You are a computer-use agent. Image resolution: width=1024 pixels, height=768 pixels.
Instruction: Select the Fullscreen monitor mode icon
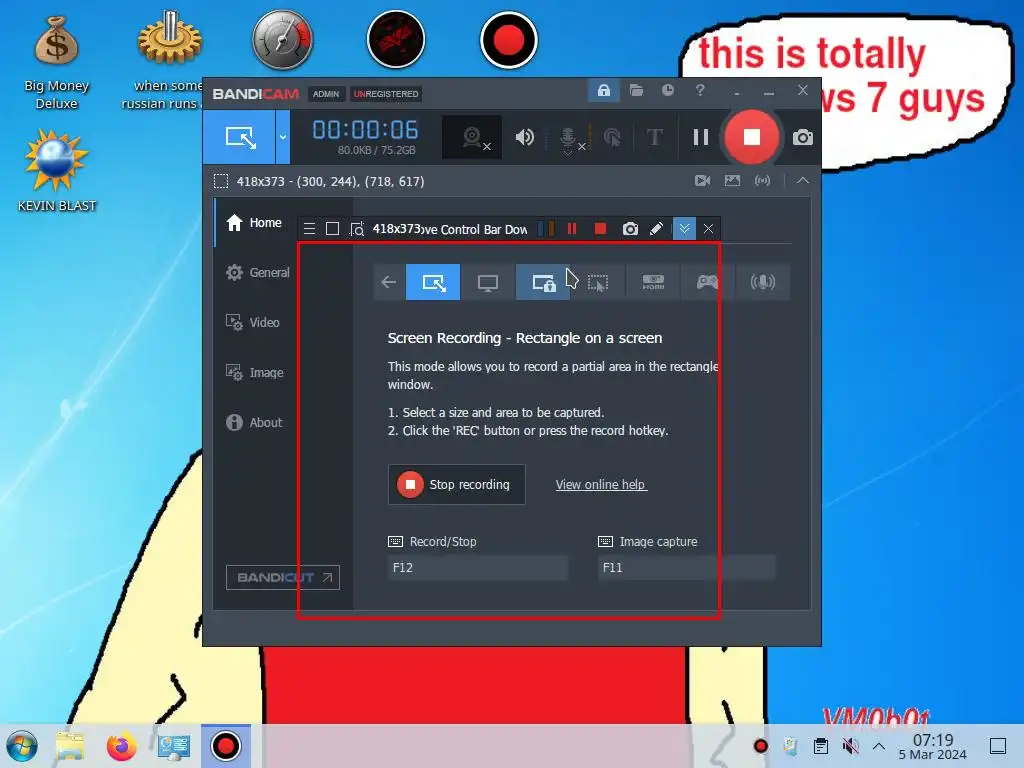(x=488, y=282)
